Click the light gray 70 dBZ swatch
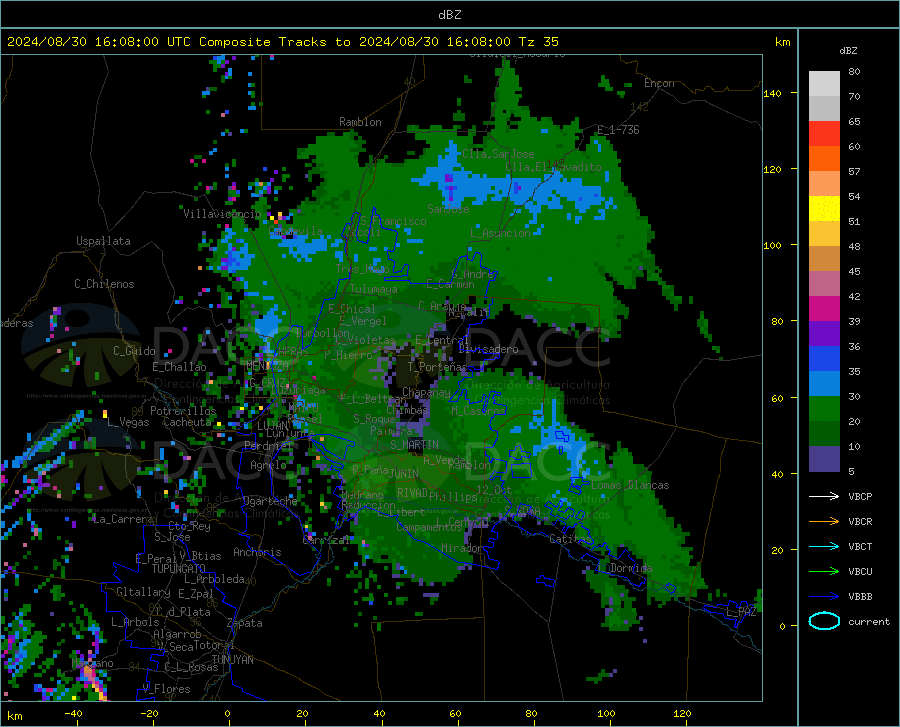This screenshot has width=900, height=727. (824, 84)
